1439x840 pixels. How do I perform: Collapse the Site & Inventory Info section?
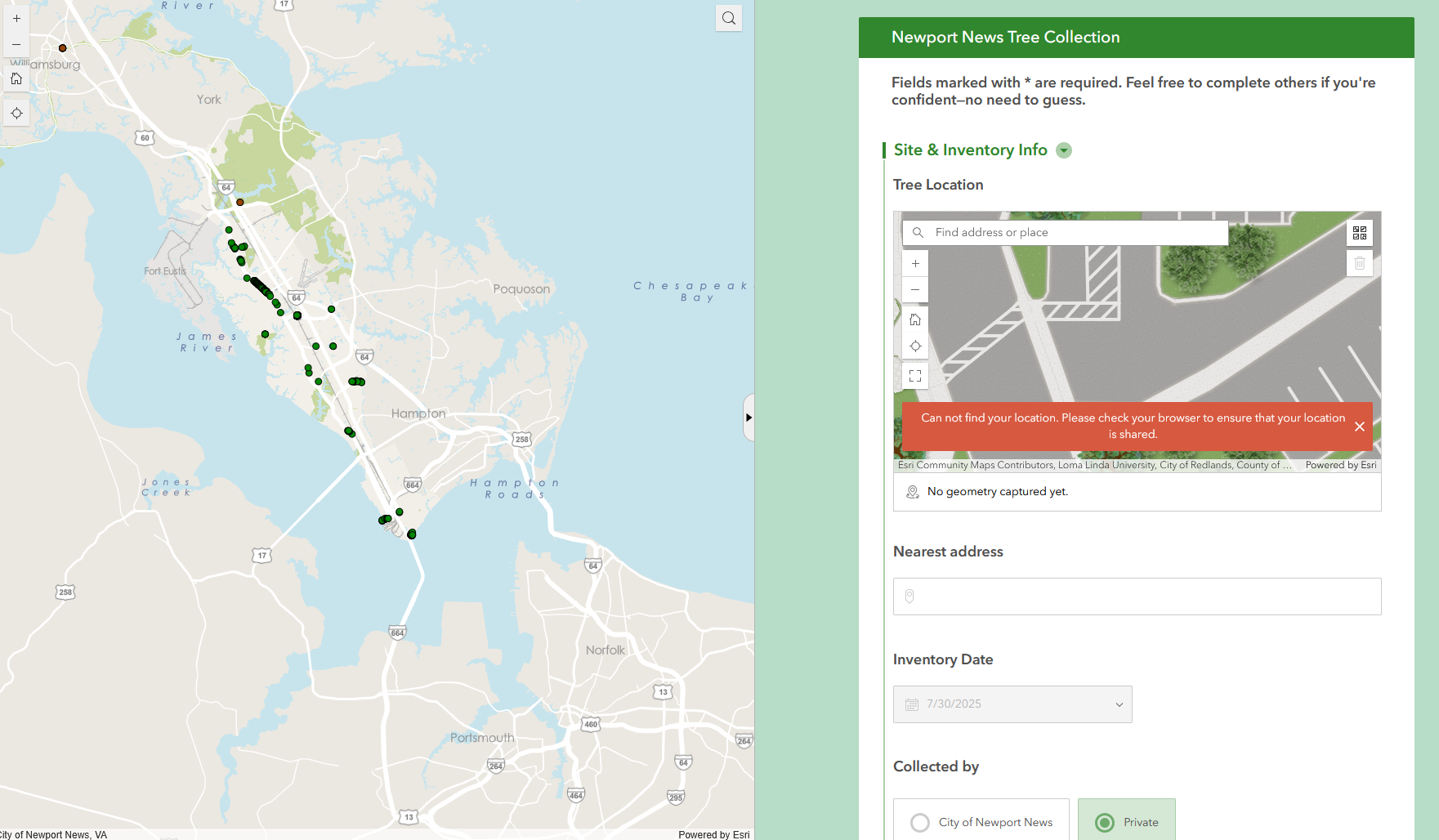click(x=1064, y=150)
